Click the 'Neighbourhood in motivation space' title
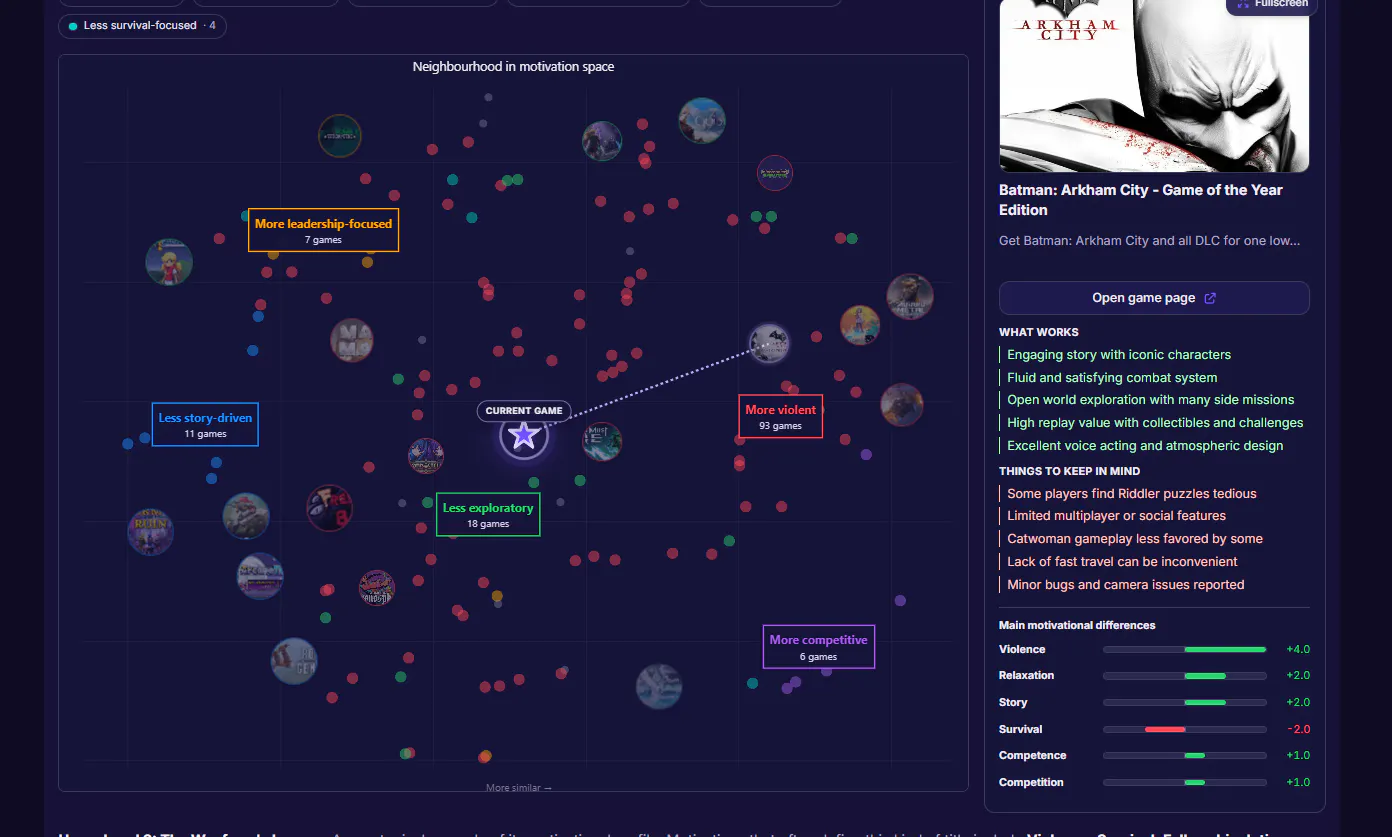 514,67
